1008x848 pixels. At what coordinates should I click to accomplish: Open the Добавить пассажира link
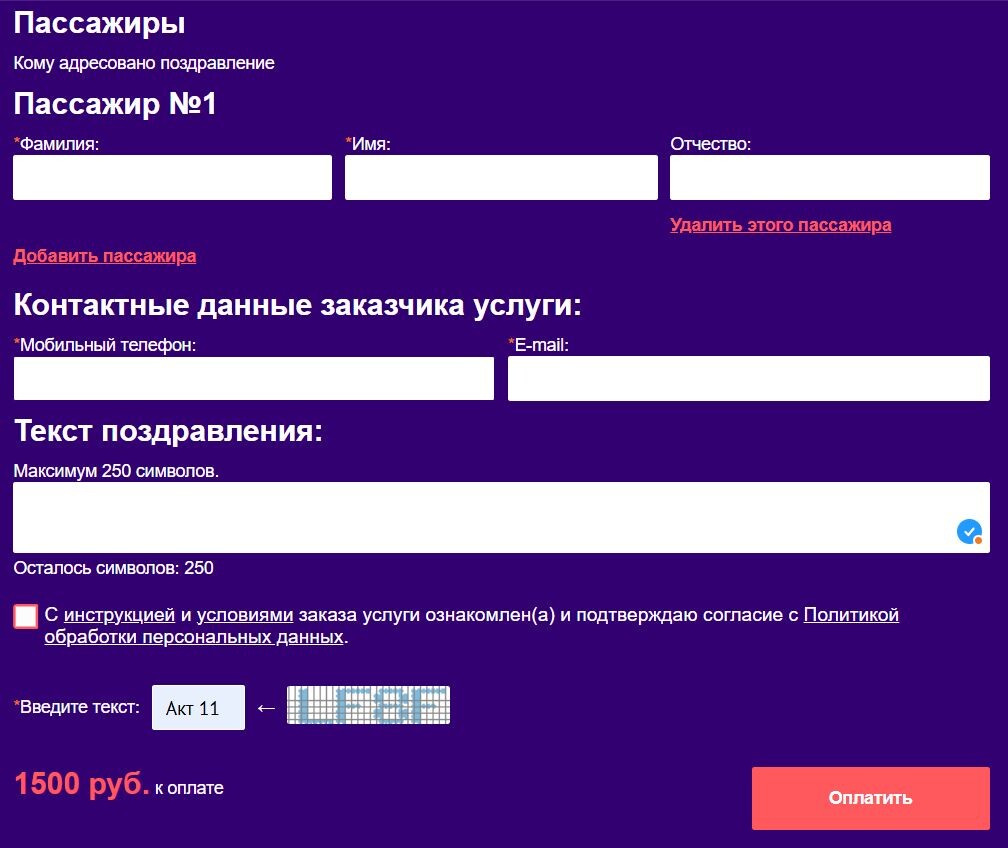[x=103, y=257]
